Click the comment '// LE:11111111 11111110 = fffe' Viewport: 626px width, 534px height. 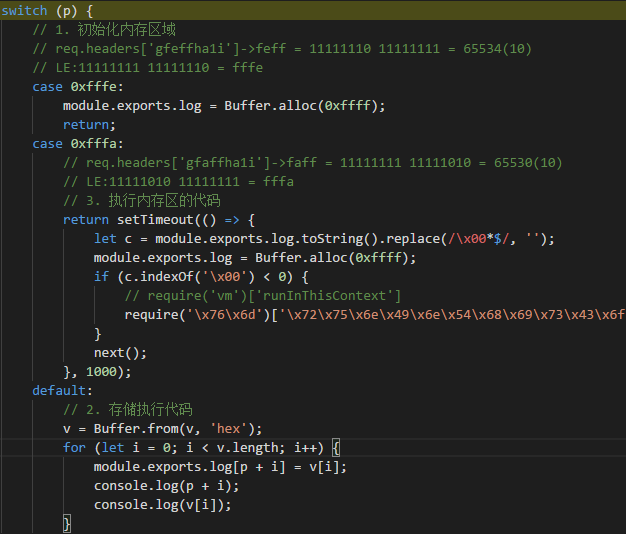[148, 67]
